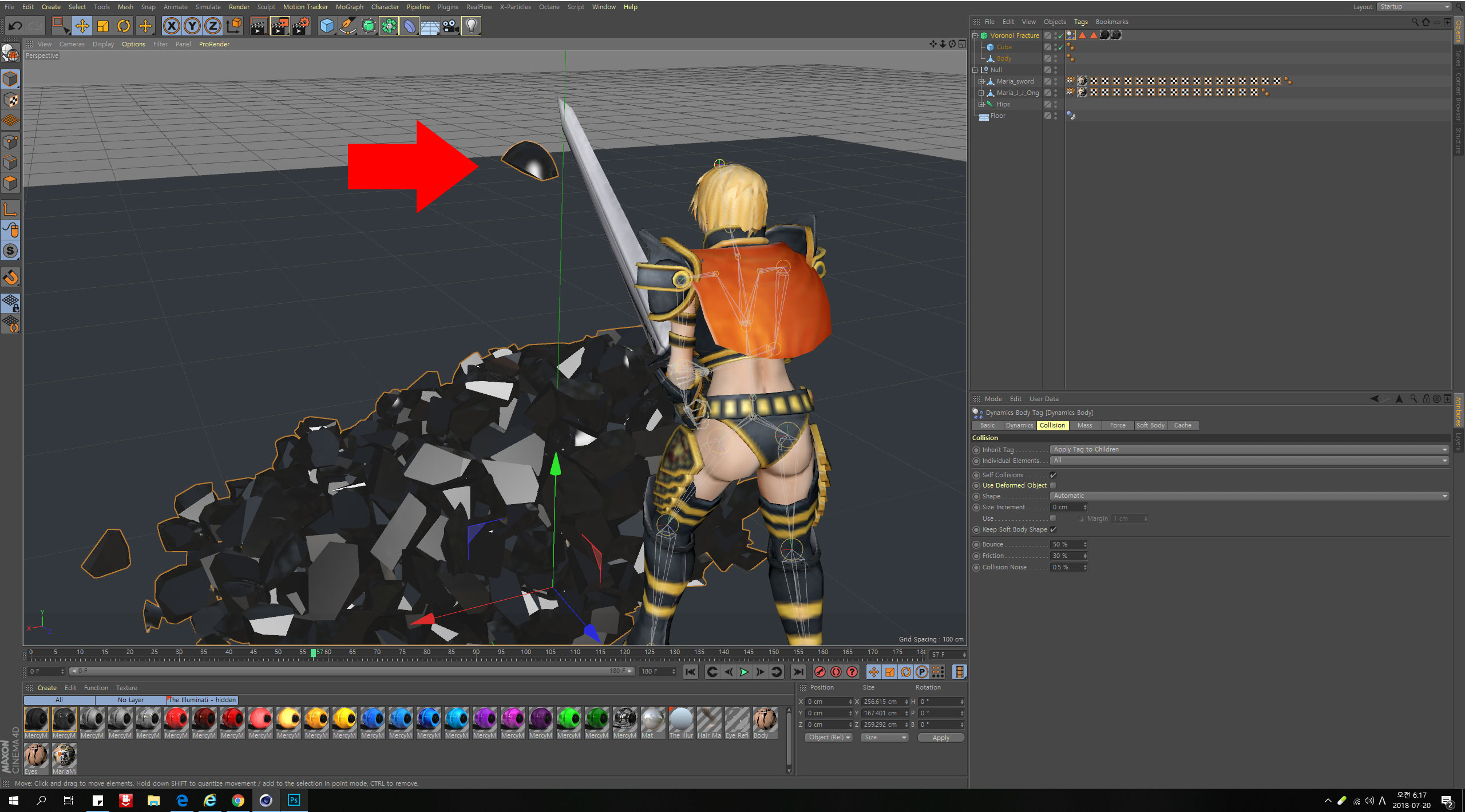
Task: Open the Layout Startup dropdown
Action: (x=1414, y=7)
